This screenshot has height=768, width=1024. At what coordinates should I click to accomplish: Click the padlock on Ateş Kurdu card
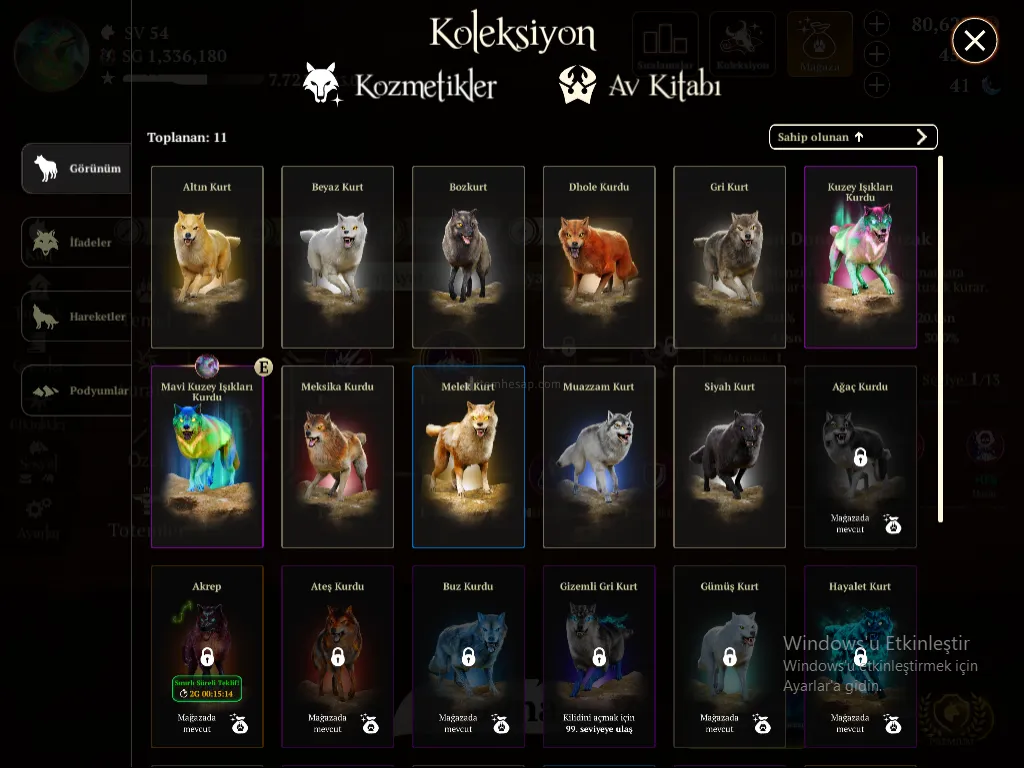click(338, 656)
